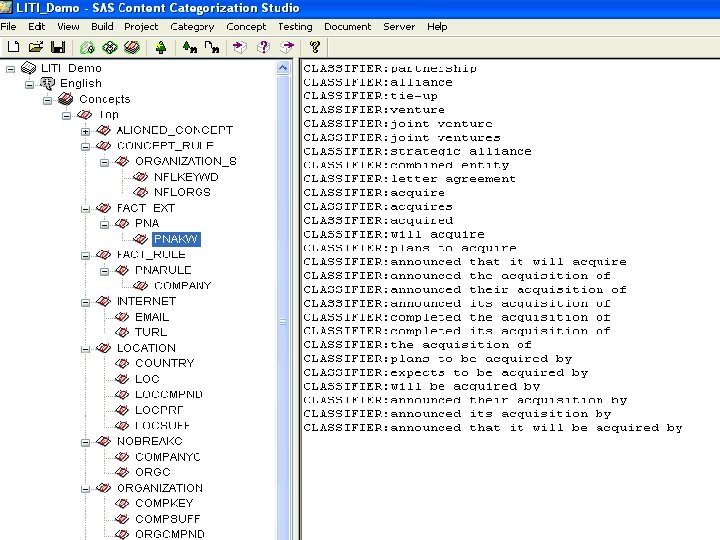The height and width of the screenshot is (540, 720).
Task: Click the tree panel scrollbar thumb
Action: [283, 321]
